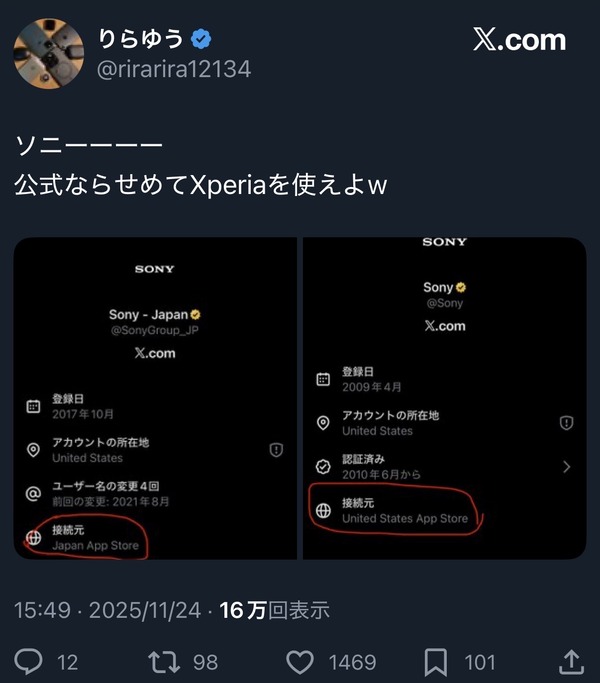This screenshot has height=683, width=600.
Task: Repost this tweet with the retweet icon
Action: coord(164,662)
